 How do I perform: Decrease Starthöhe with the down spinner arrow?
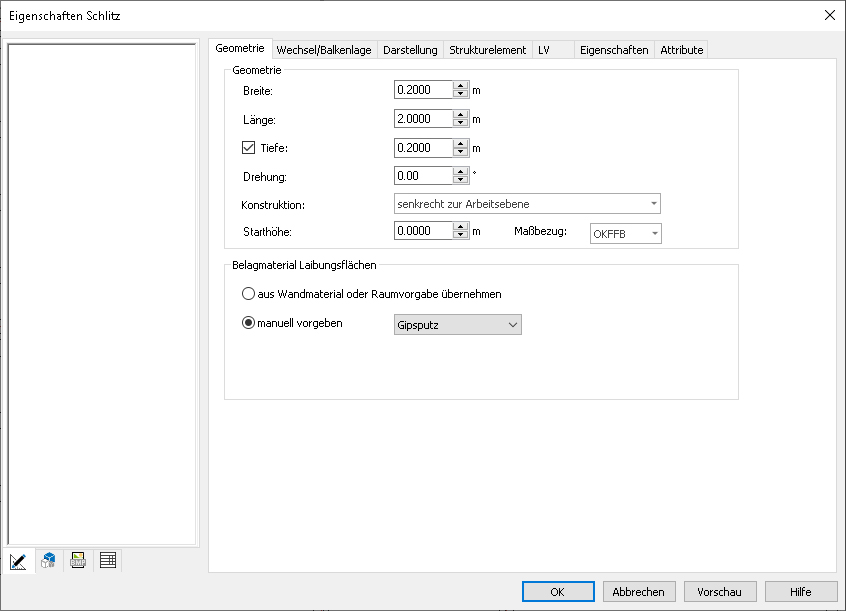[460, 237]
